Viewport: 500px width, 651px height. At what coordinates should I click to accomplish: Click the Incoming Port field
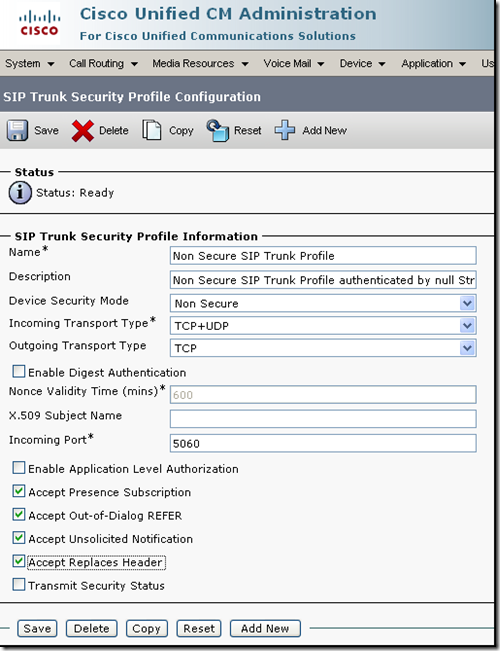tap(323, 443)
